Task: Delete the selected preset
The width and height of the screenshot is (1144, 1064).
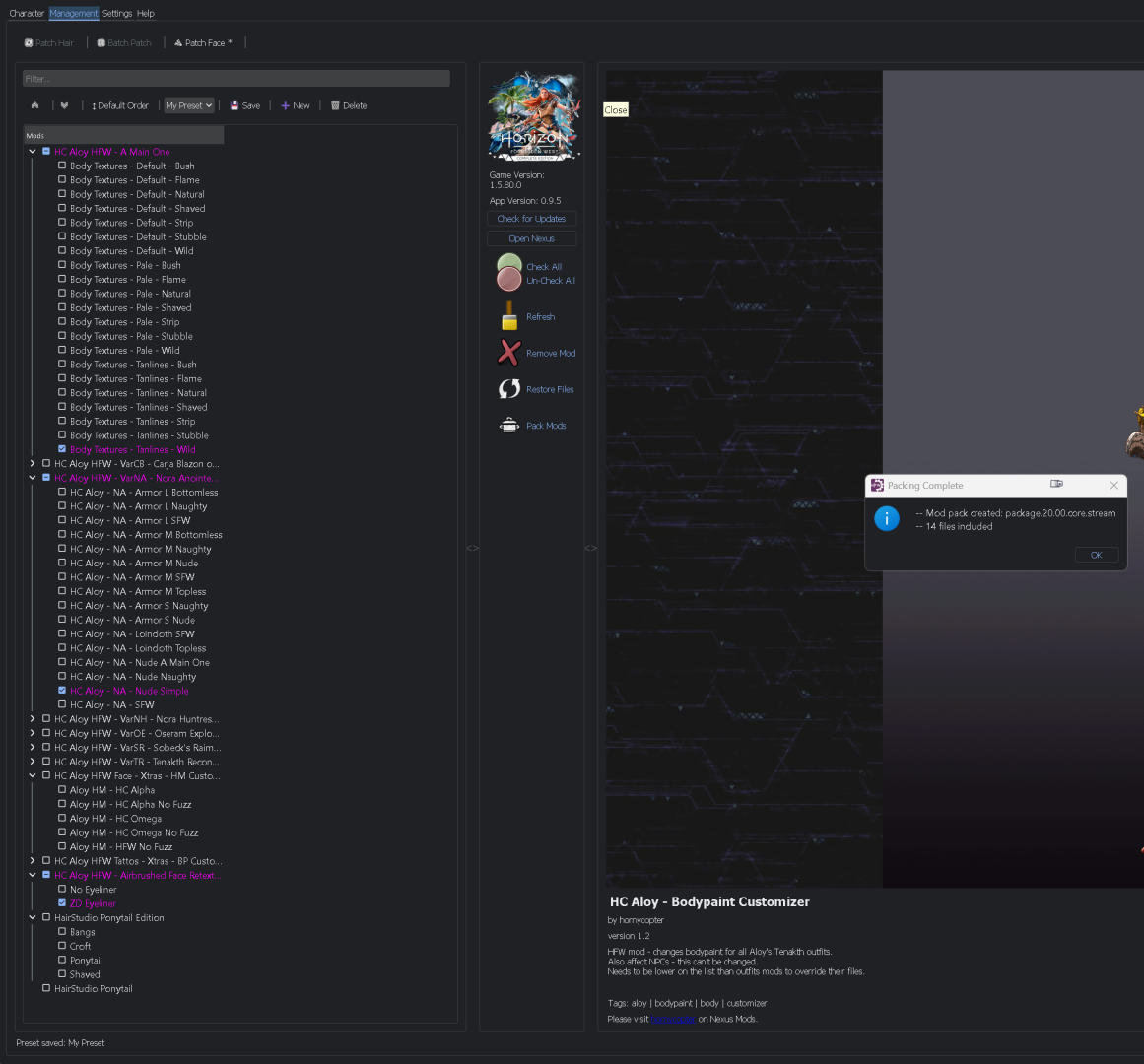Action: (349, 105)
